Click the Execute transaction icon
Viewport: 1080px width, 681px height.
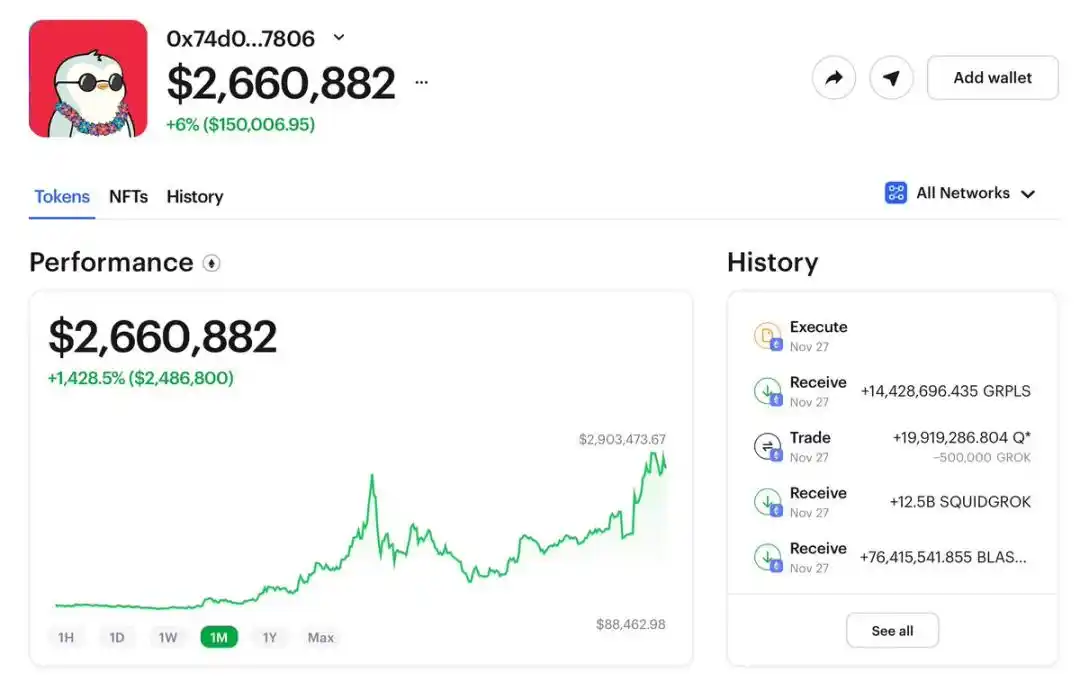(x=767, y=336)
